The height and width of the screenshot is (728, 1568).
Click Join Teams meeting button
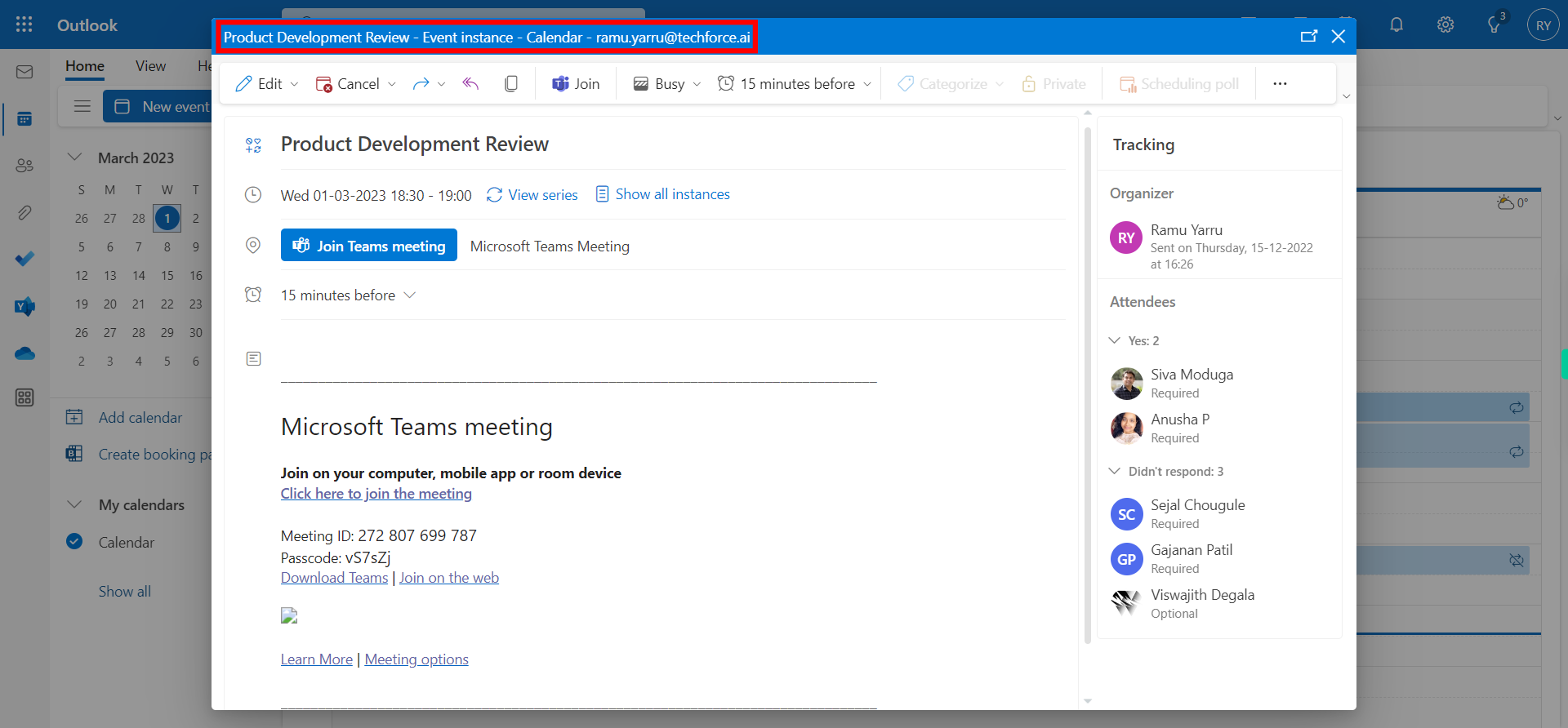(369, 245)
